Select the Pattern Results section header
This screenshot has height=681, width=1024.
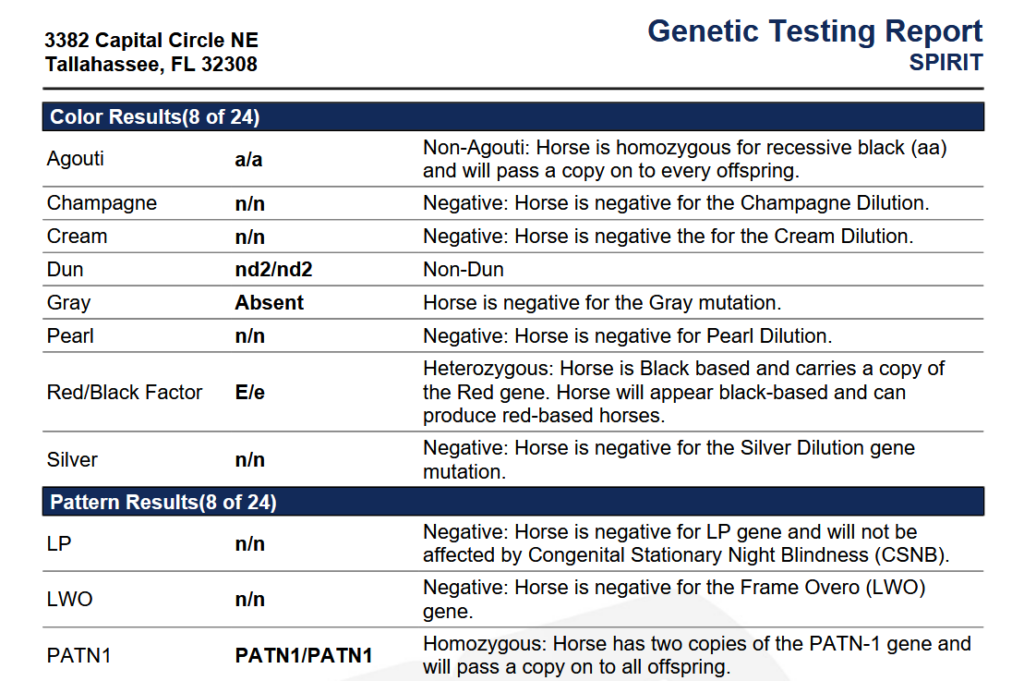coord(163,502)
